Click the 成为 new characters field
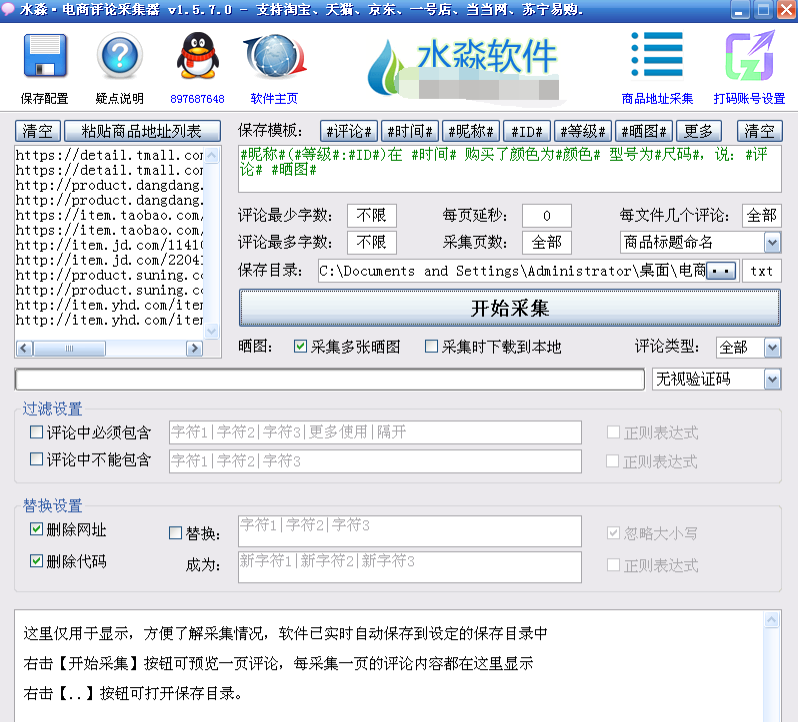 point(410,567)
